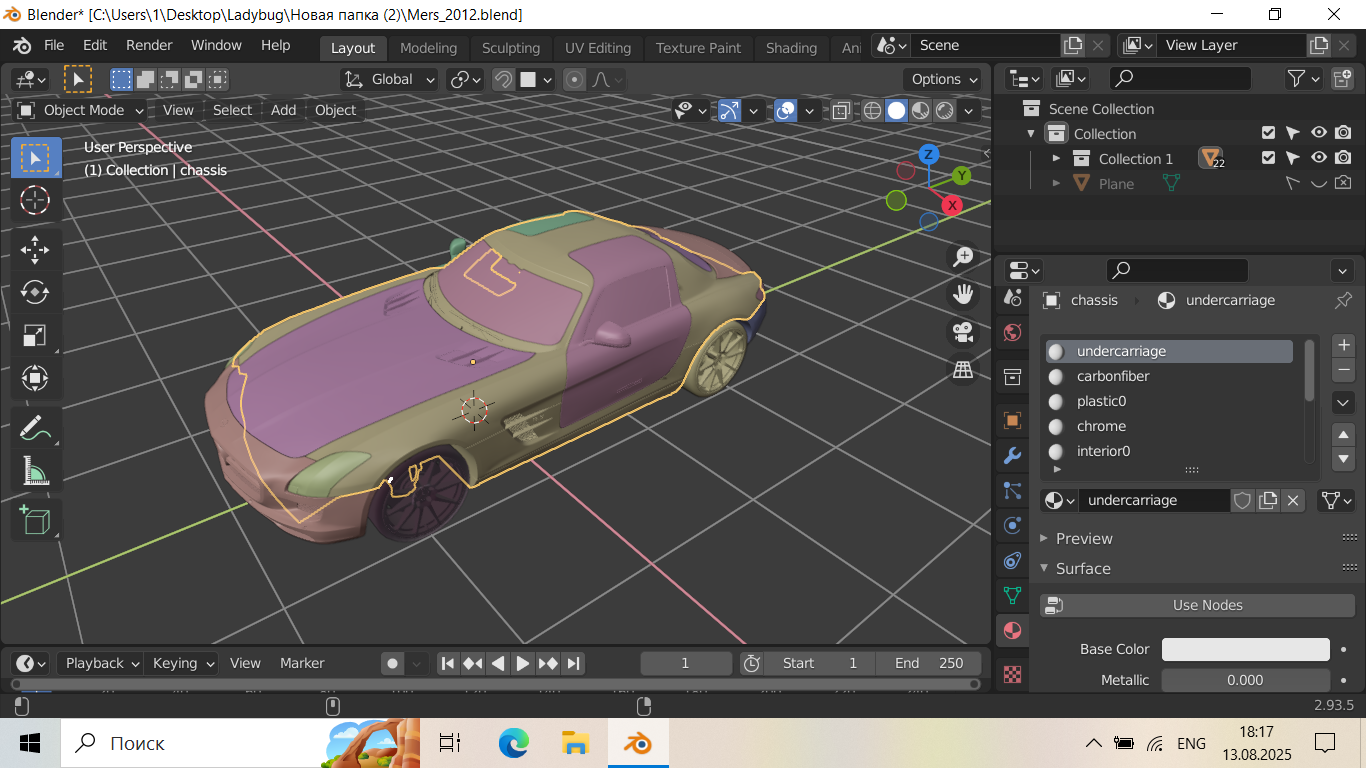The image size is (1366, 768).
Task: Uncheck the Collection exclude checkbox
Action: tap(1268, 133)
